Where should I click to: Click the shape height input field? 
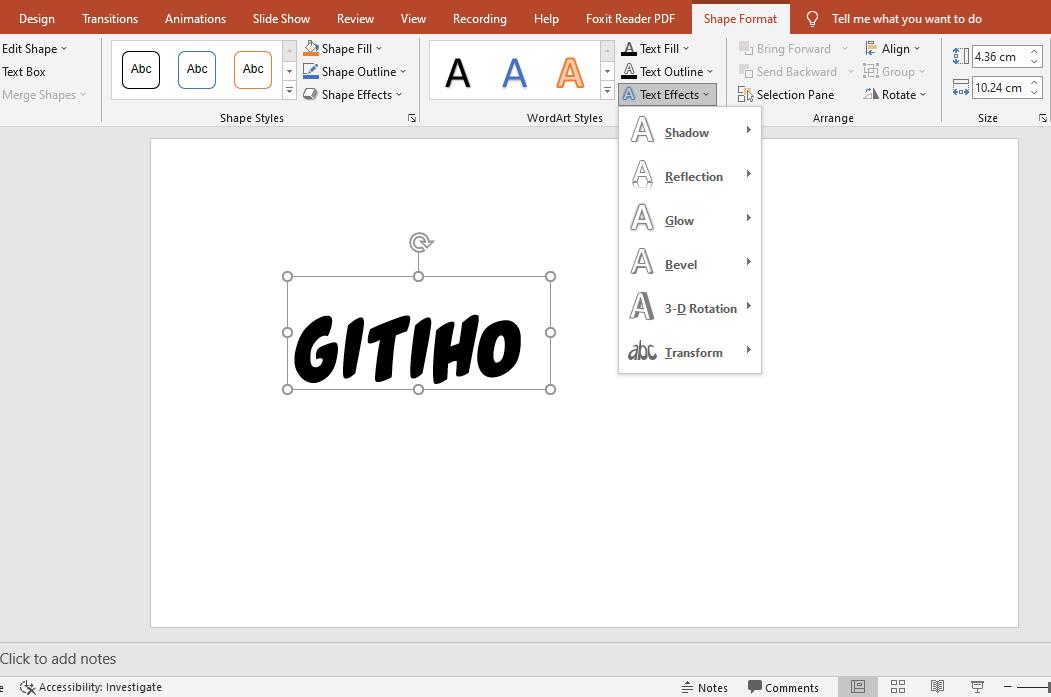[x=997, y=57]
